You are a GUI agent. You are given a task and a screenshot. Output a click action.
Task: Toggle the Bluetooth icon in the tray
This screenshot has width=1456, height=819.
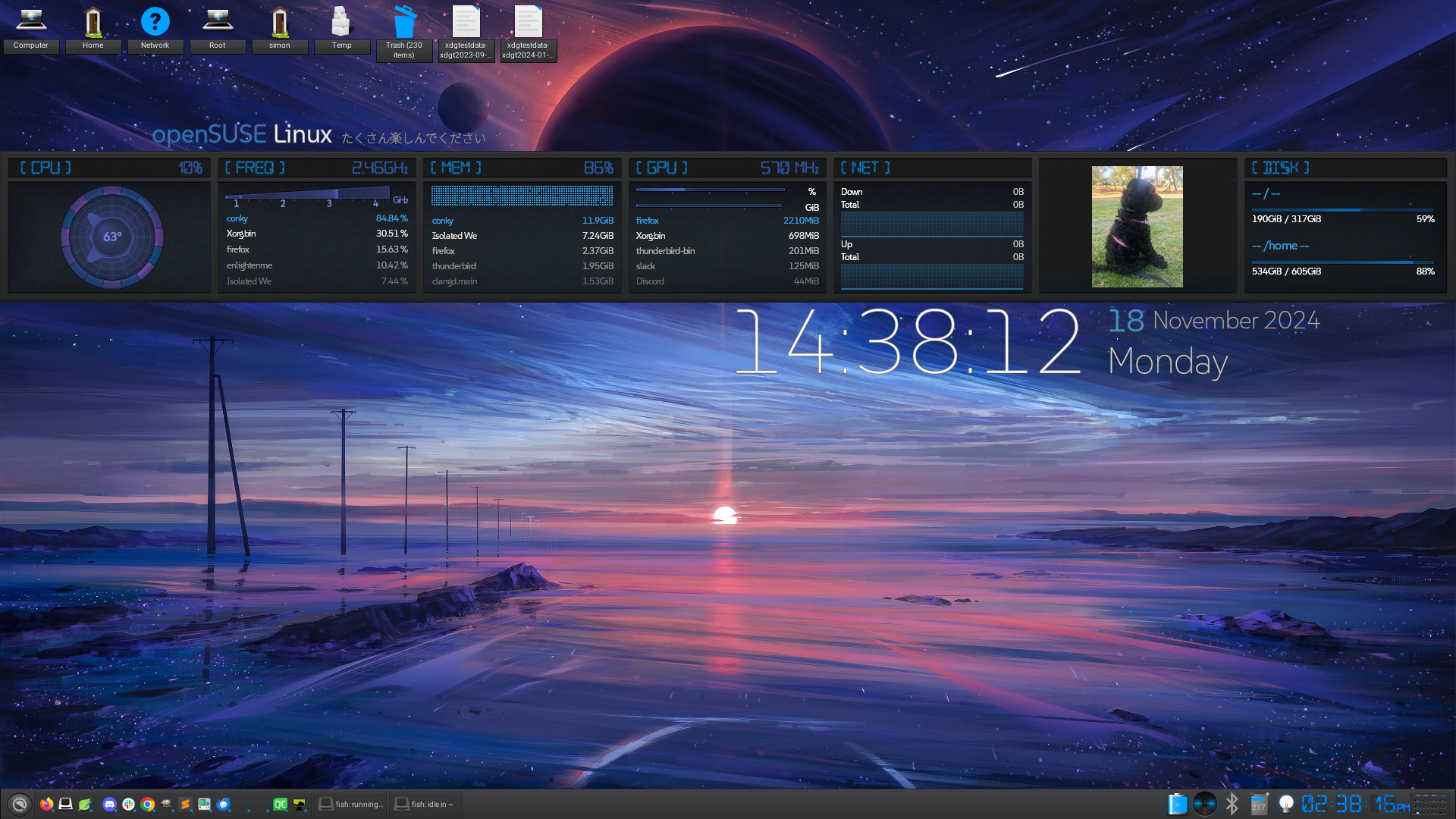(1232, 804)
